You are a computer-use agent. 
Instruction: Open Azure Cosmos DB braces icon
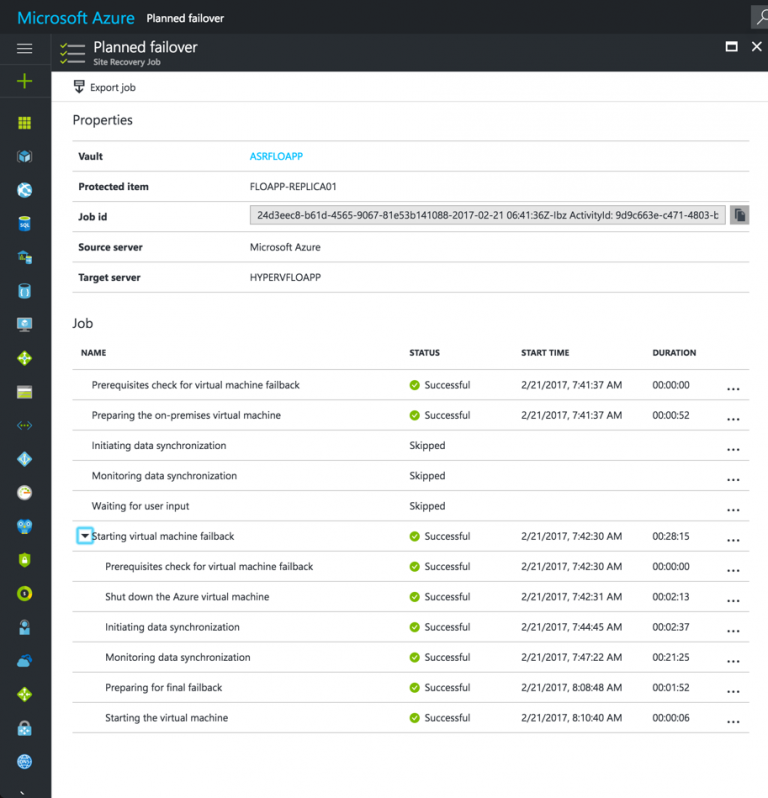pos(24,291)
